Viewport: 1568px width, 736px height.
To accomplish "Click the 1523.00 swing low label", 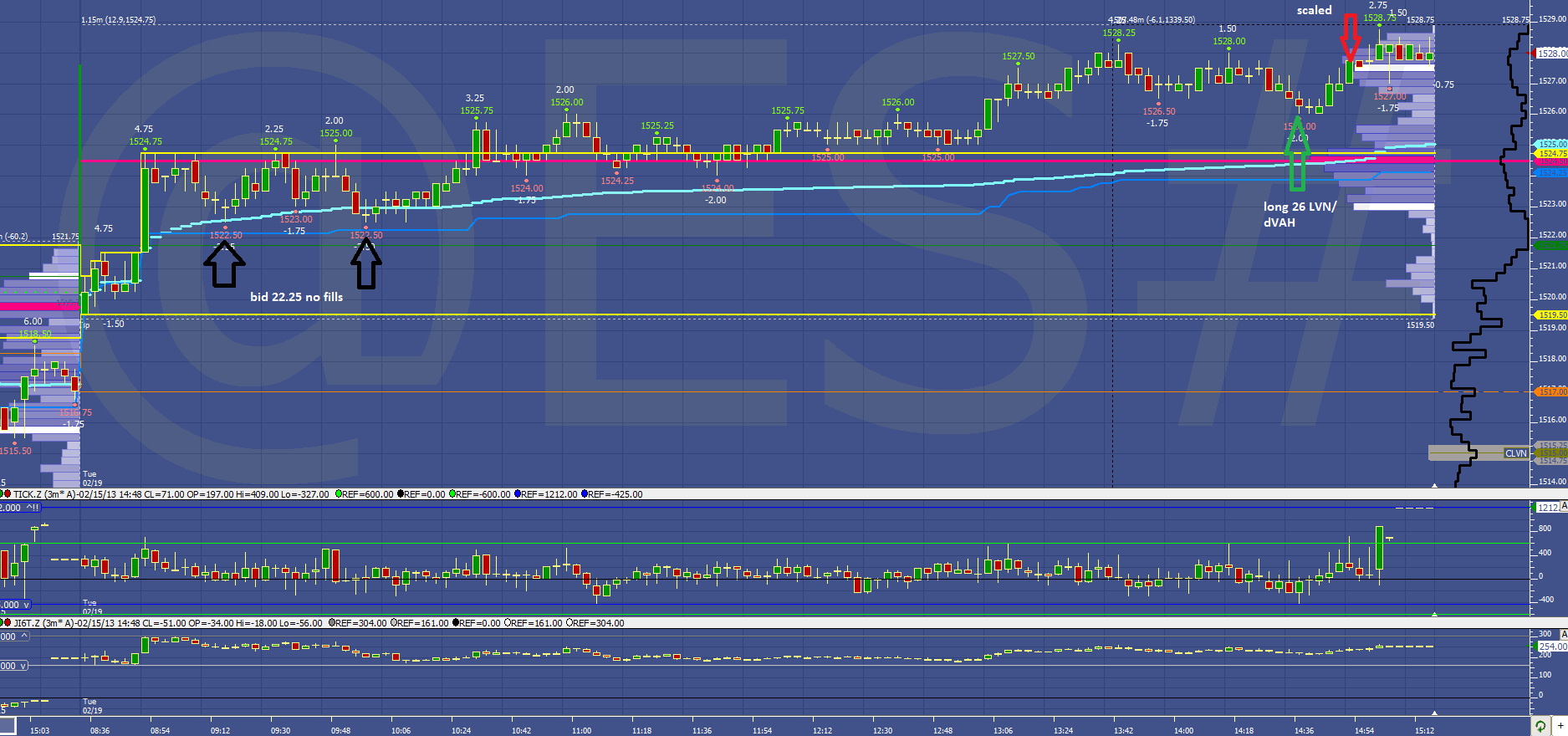I will [296, 219].
